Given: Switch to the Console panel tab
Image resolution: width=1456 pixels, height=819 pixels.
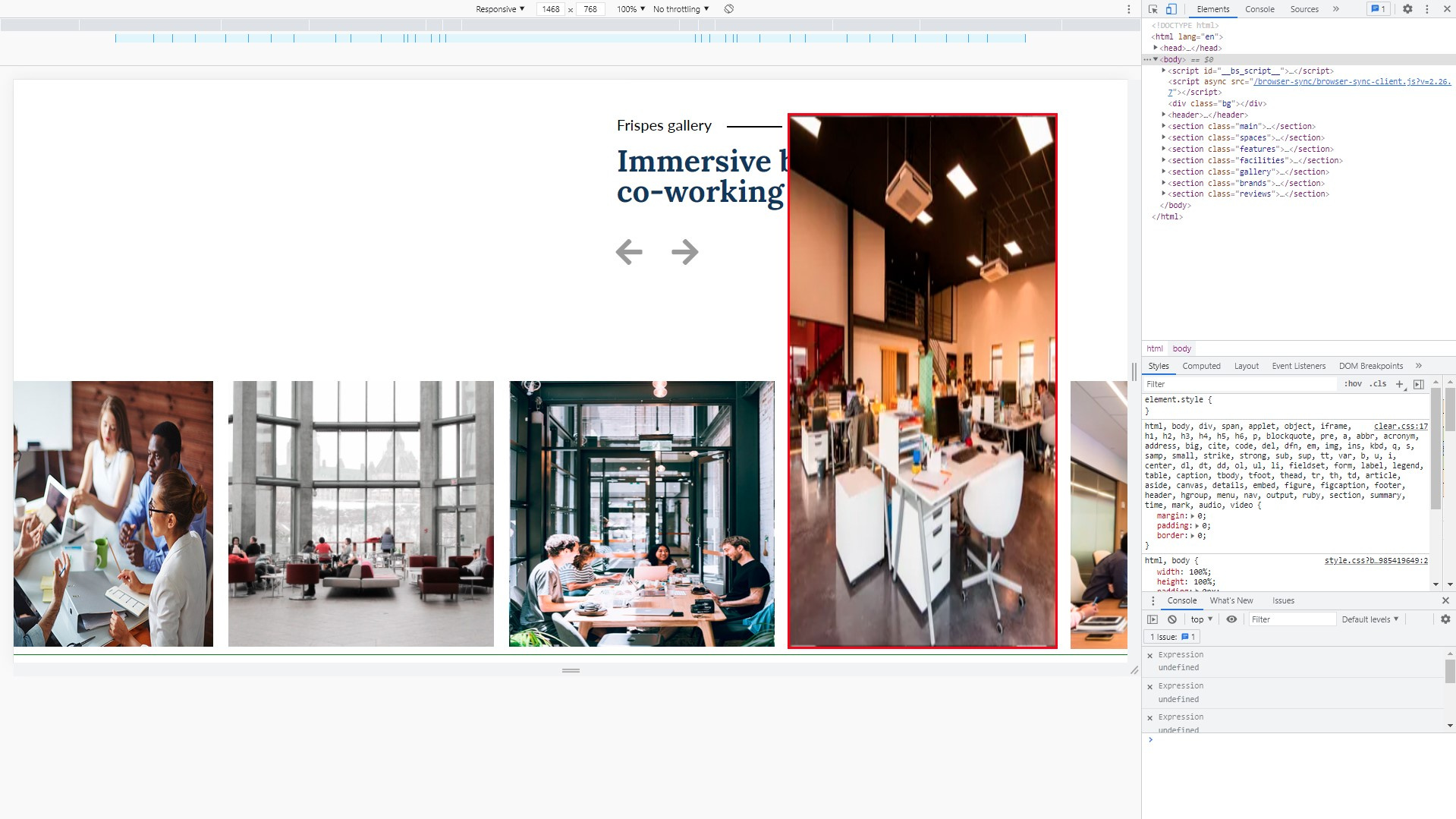Looking at the screenshot, I should click(1259, 9).
